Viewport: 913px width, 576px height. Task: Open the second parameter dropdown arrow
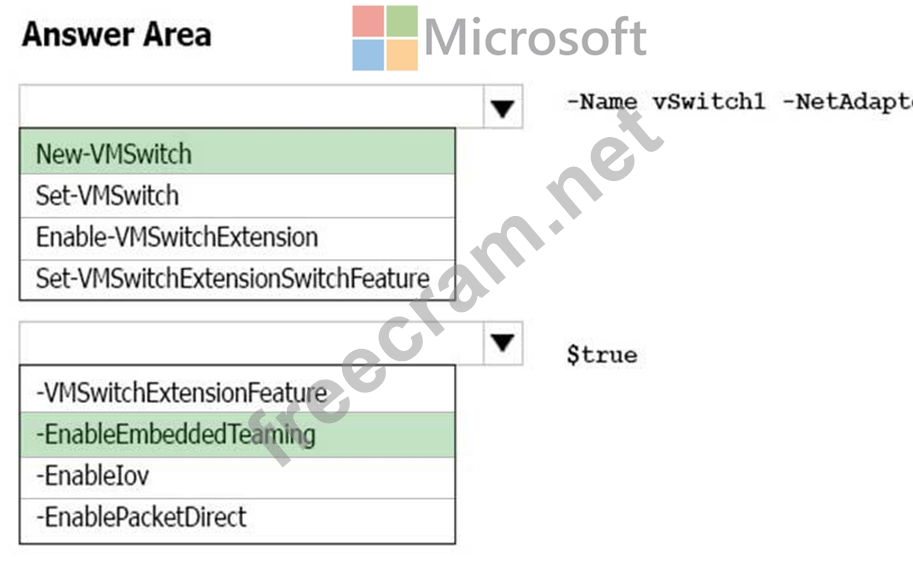point(502,343)
